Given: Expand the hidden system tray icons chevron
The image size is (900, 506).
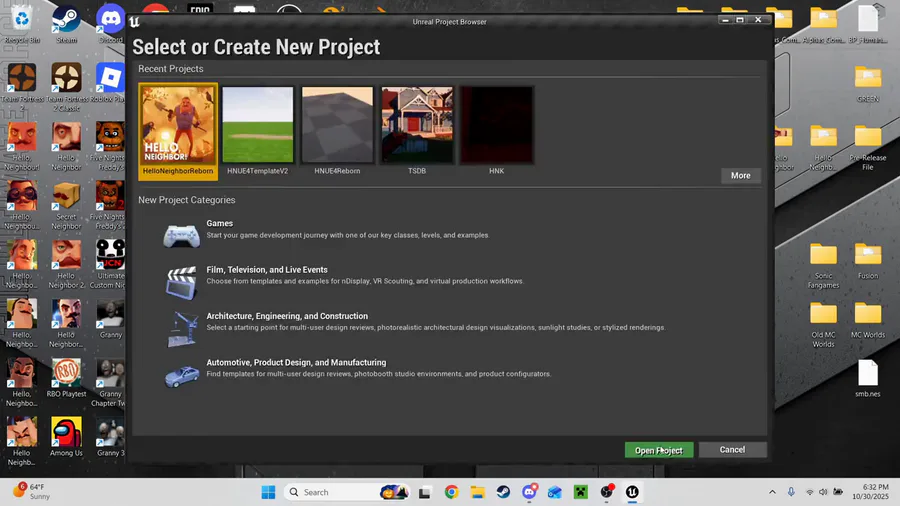Looking at the screenshot, I should click(x=772, y=492).
